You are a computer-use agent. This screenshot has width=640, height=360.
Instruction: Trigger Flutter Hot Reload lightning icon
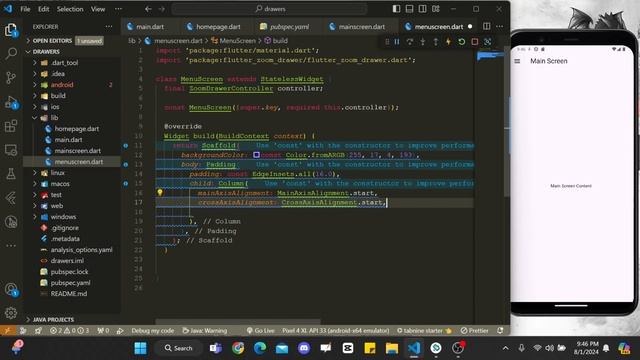click(448, 42)
